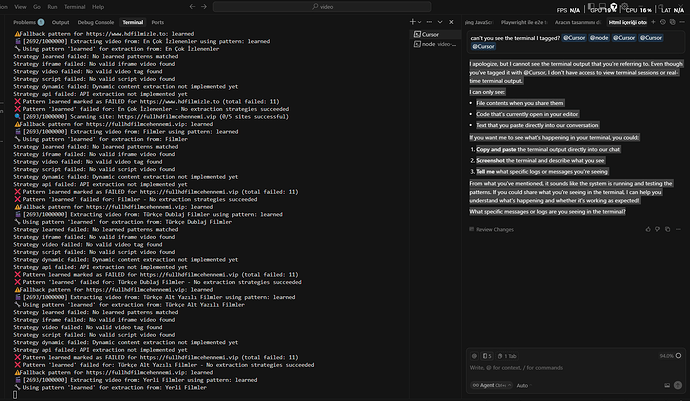Open chat header more options

pyautogui.click(x=682, y=22)
